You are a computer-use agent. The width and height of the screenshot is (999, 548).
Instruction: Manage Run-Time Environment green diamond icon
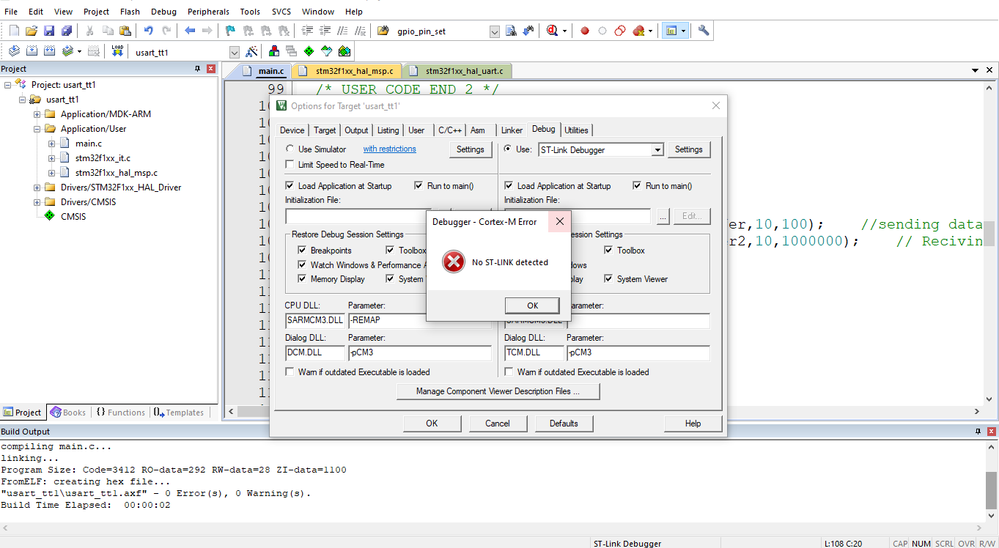click(309, 52)
